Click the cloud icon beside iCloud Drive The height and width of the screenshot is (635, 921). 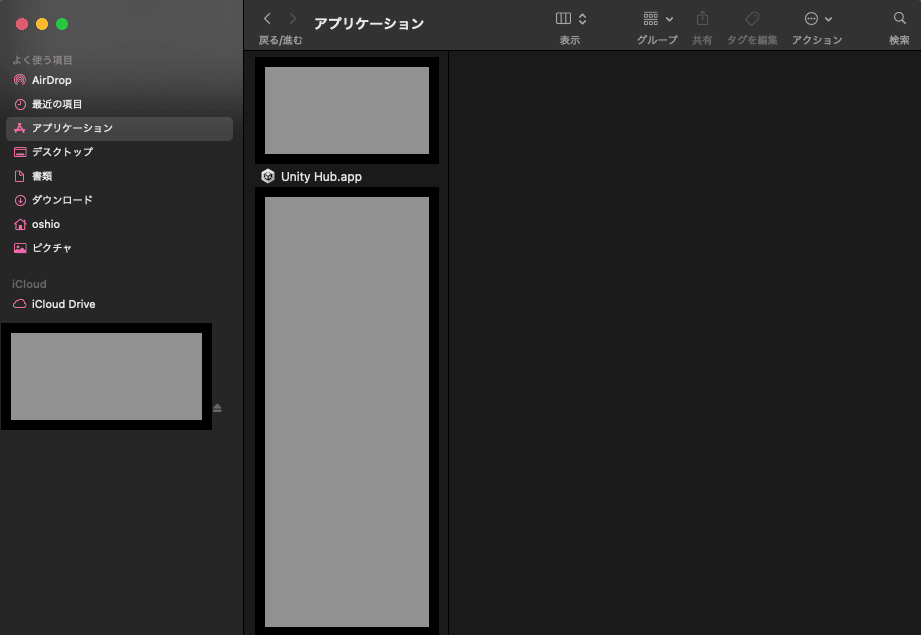coord(20,304)
